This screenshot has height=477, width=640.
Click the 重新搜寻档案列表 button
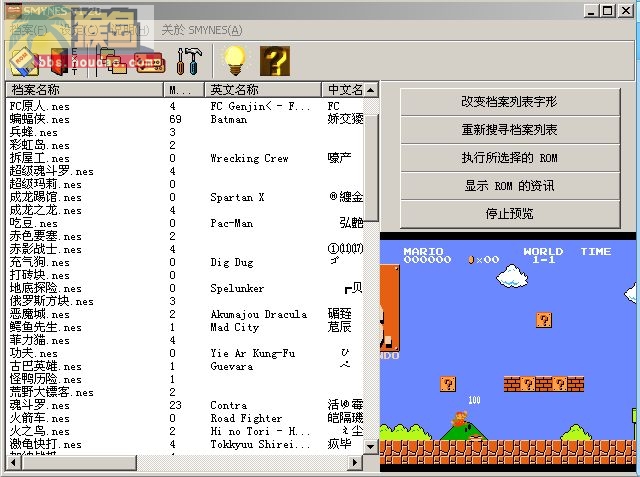(x=510, y=130)
